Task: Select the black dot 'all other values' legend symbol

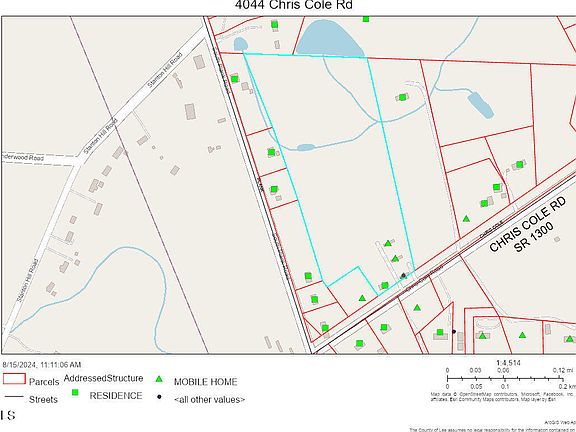Action: (159, 397)
